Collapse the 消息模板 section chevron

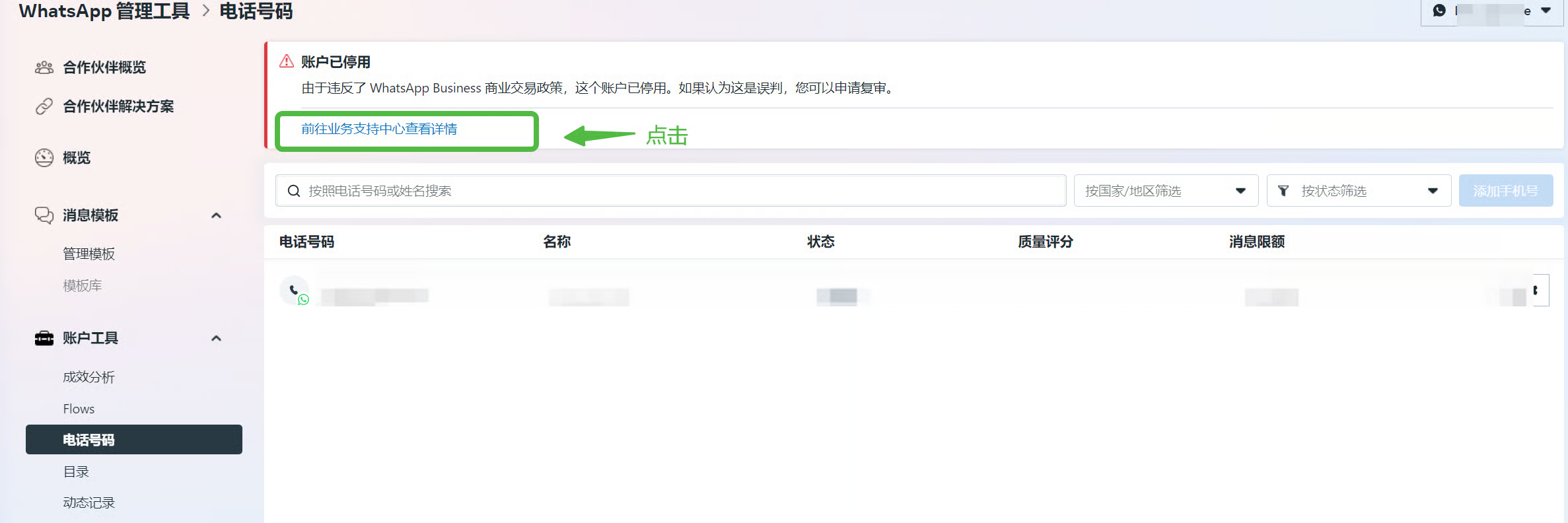coord(216,215)
